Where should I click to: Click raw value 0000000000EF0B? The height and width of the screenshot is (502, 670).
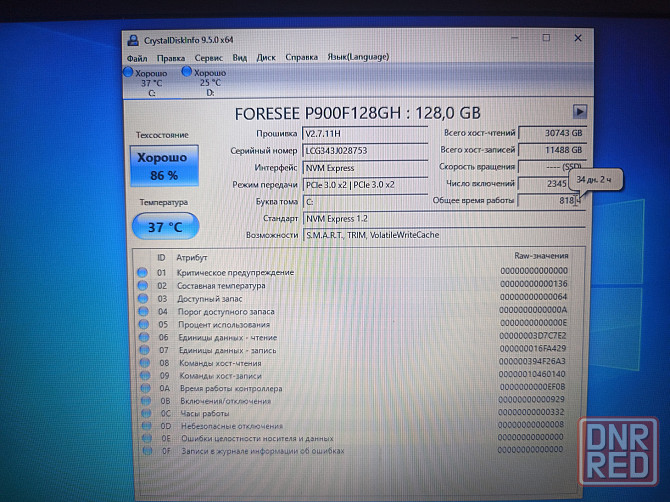tap(532, 387)
